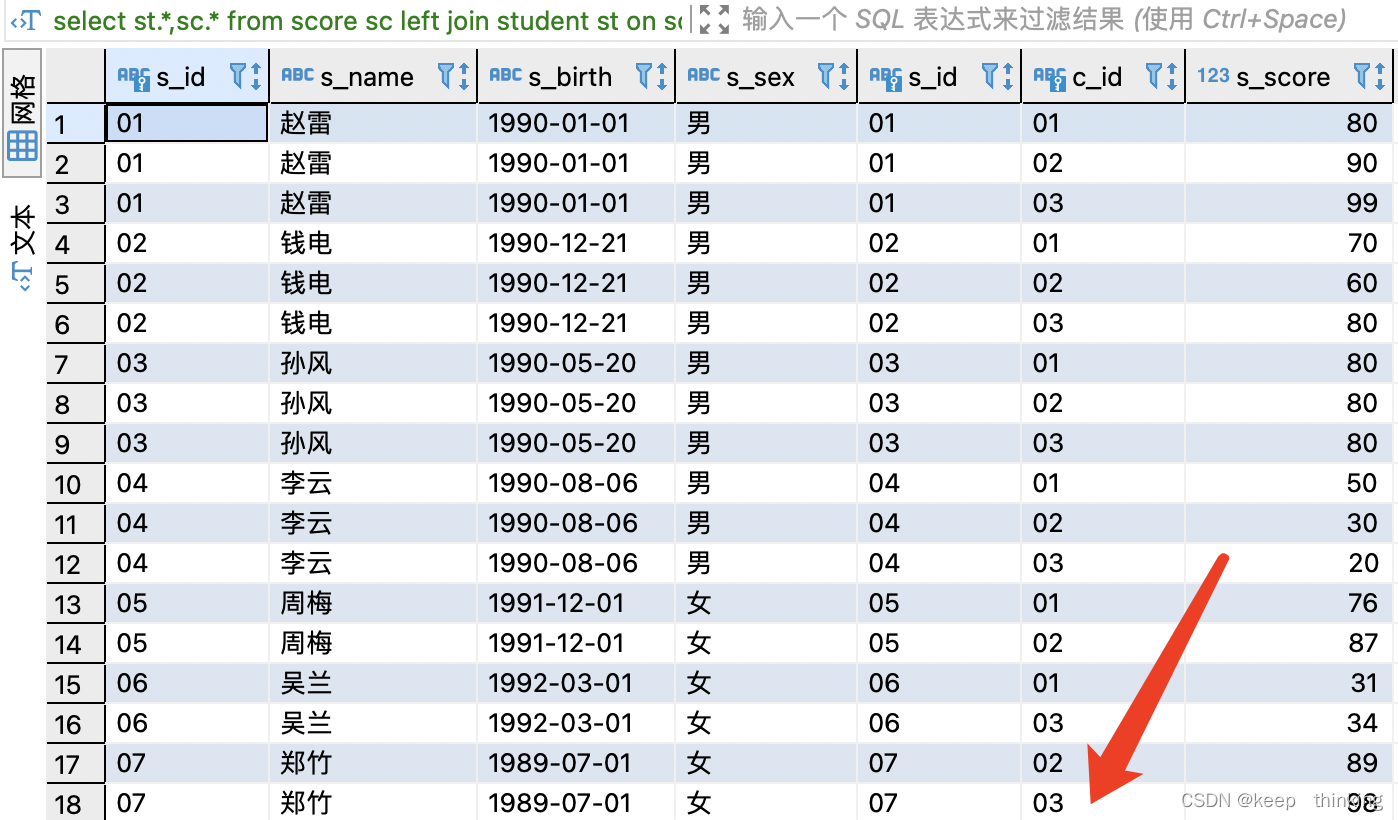This screenshot has width=1398, height=820.
Task: Click the 1990-12-21 birth cell in row 5
Action: coord(577,283)
